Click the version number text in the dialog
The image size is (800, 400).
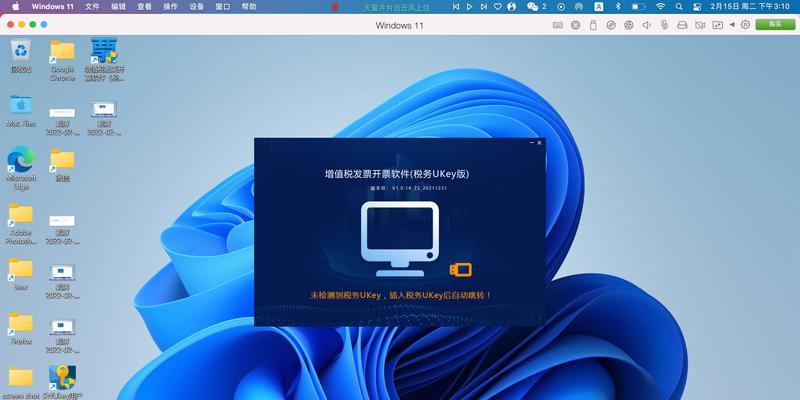[x=409, y=188]
